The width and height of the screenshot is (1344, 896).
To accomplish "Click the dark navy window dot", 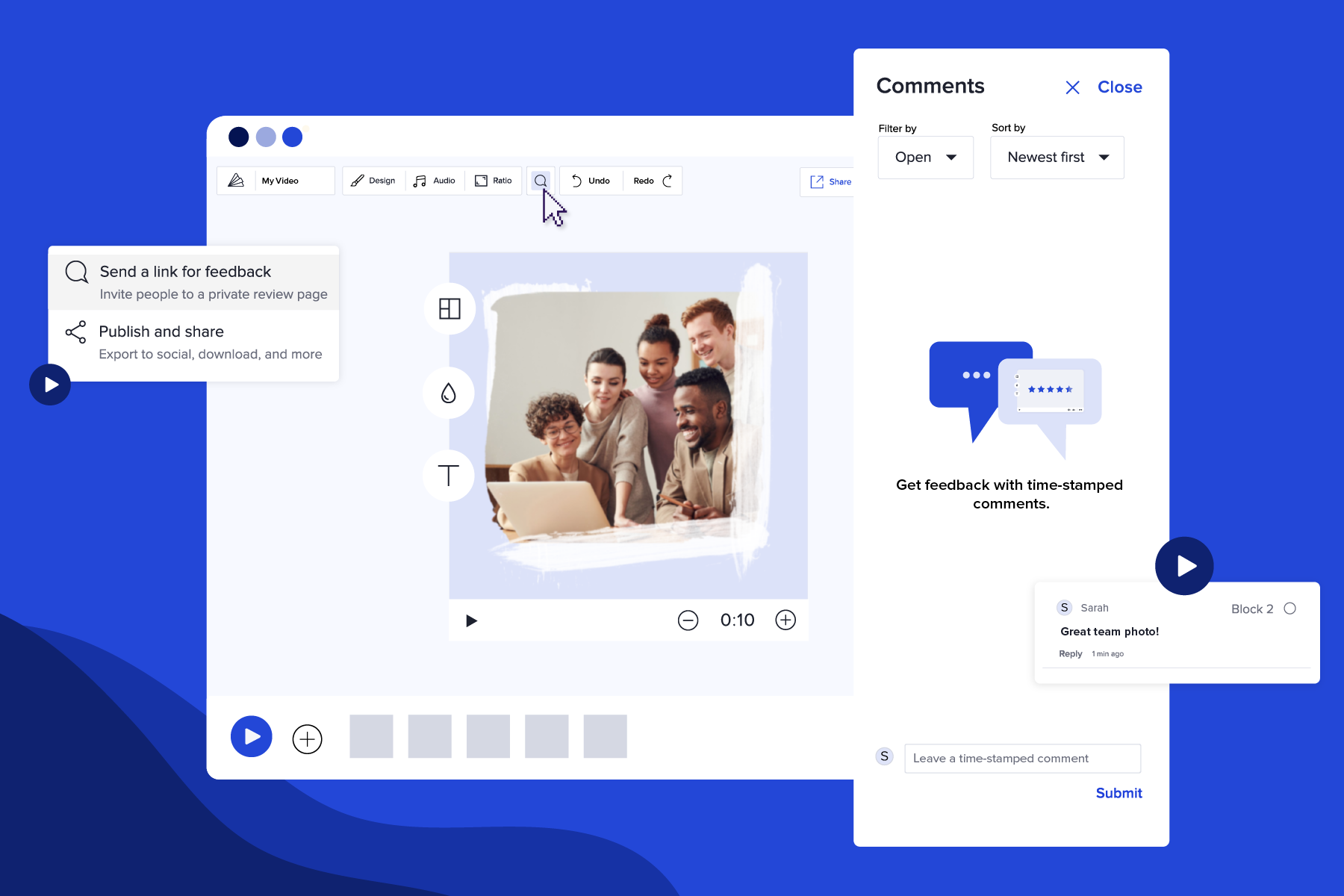I will (x=239, y=137).
